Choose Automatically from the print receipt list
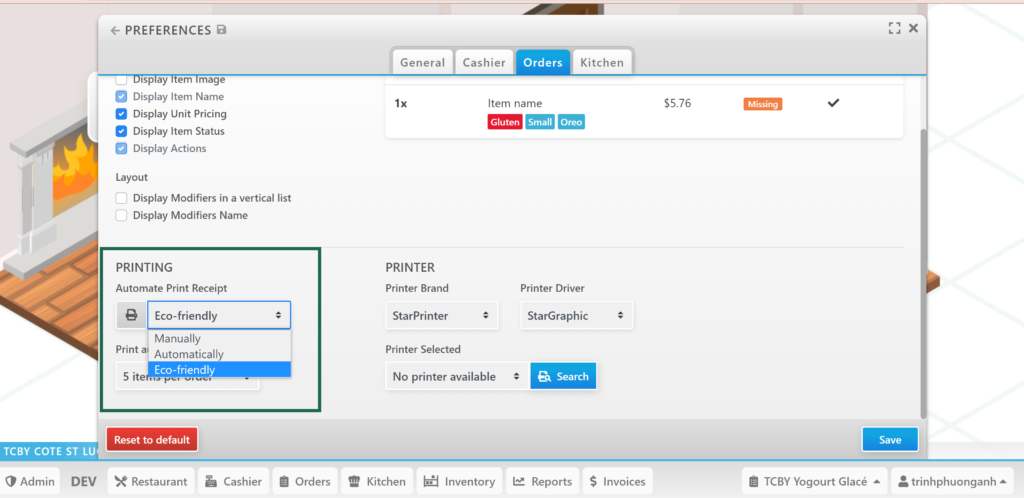The width and height of the screenshot is (1024, 498). coord(189,354)
